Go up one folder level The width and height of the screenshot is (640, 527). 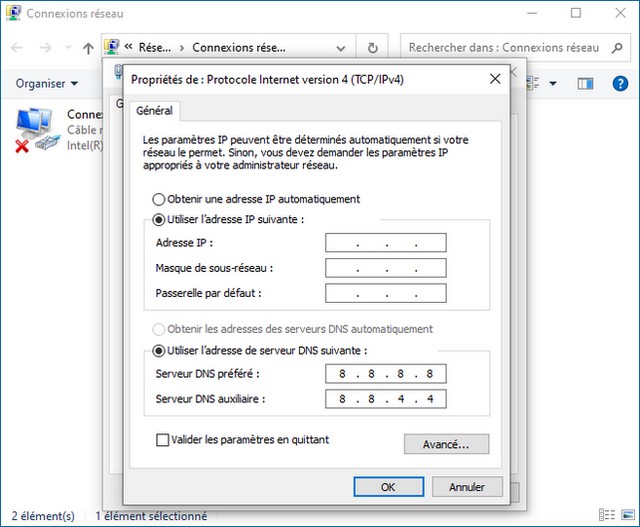(88, 48)
